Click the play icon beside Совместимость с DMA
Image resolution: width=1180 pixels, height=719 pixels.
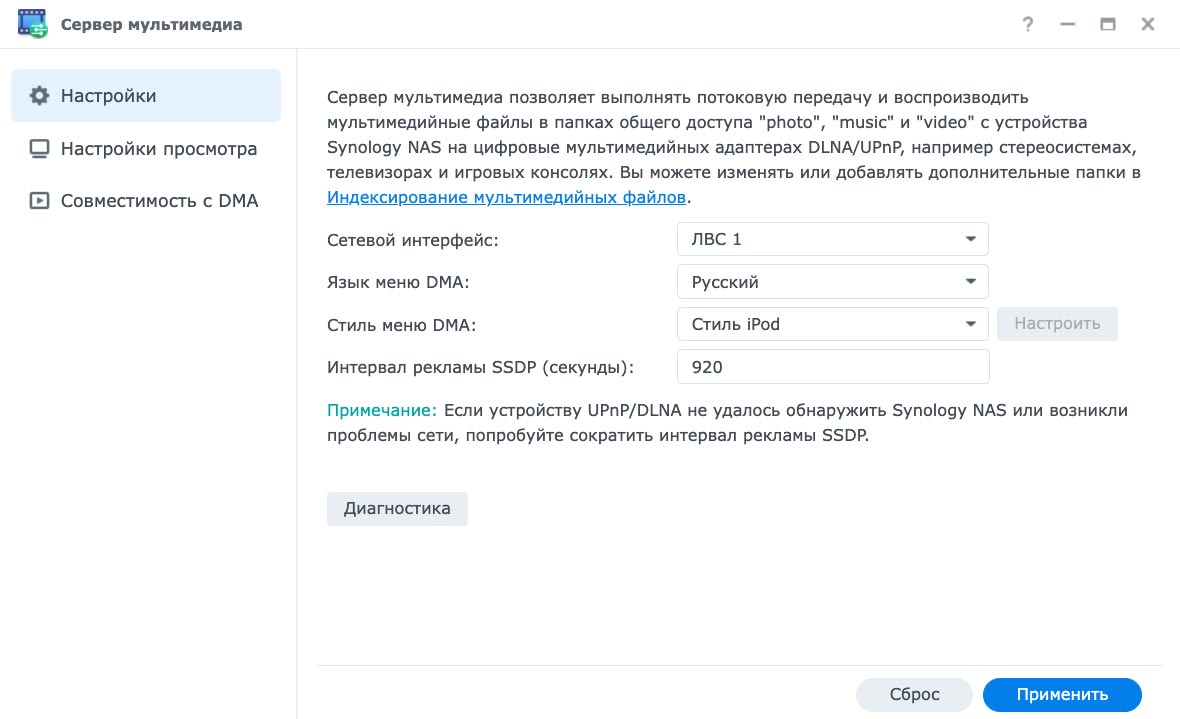(x=39, y=200)
